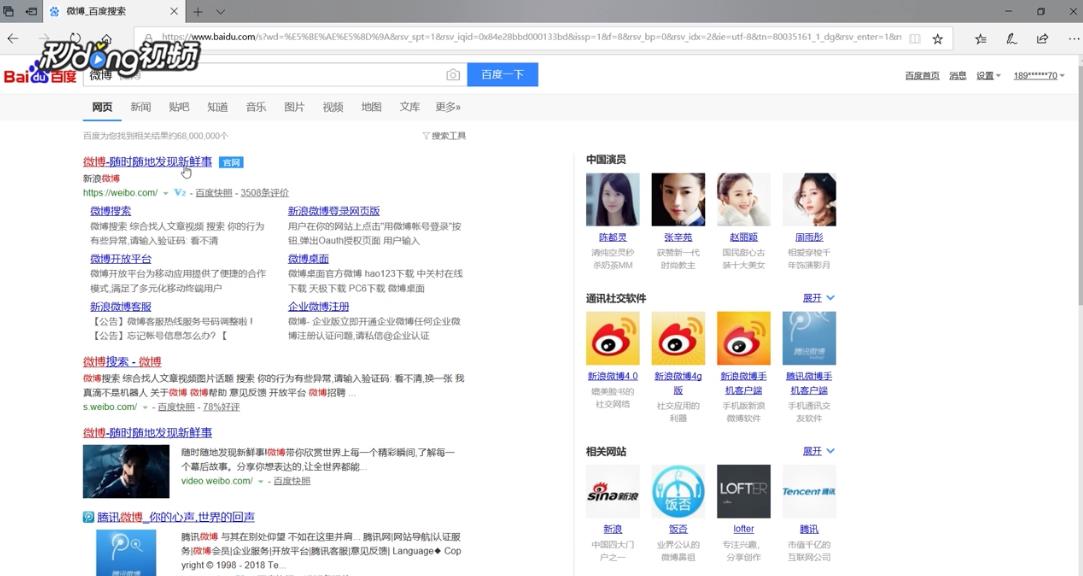This screenshot has height=576, width=1083.
Task: Open the browser more options menu
Action: tap(1073, 39)
